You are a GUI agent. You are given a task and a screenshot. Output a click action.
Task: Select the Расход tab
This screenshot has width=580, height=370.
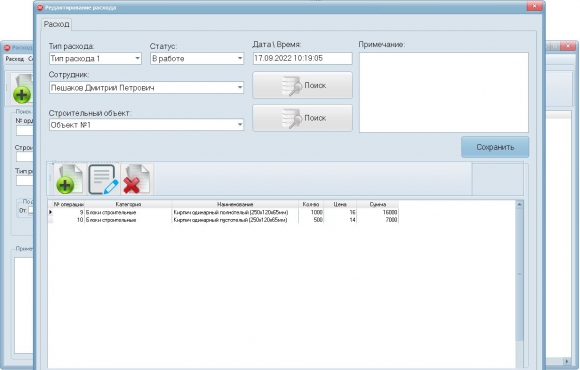click(56, 24)
